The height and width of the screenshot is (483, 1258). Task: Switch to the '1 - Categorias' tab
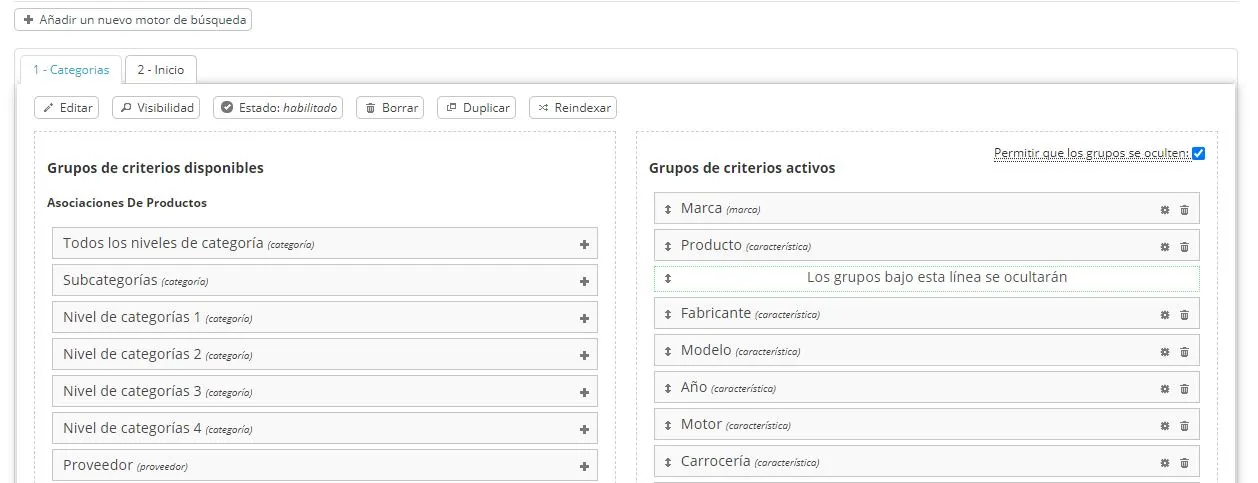click(71, 70)
